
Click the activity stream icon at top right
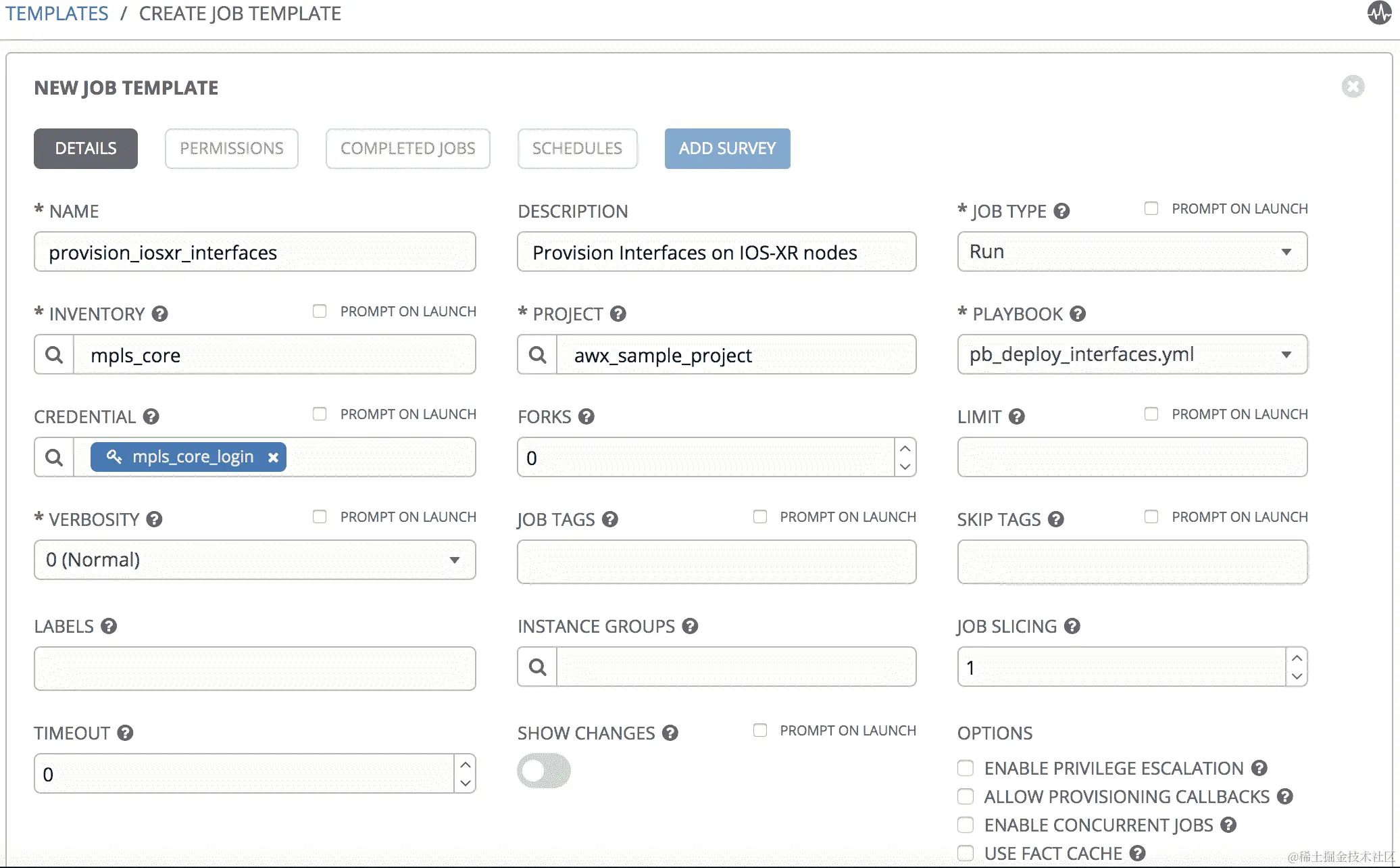click(x=1379, y=13)
